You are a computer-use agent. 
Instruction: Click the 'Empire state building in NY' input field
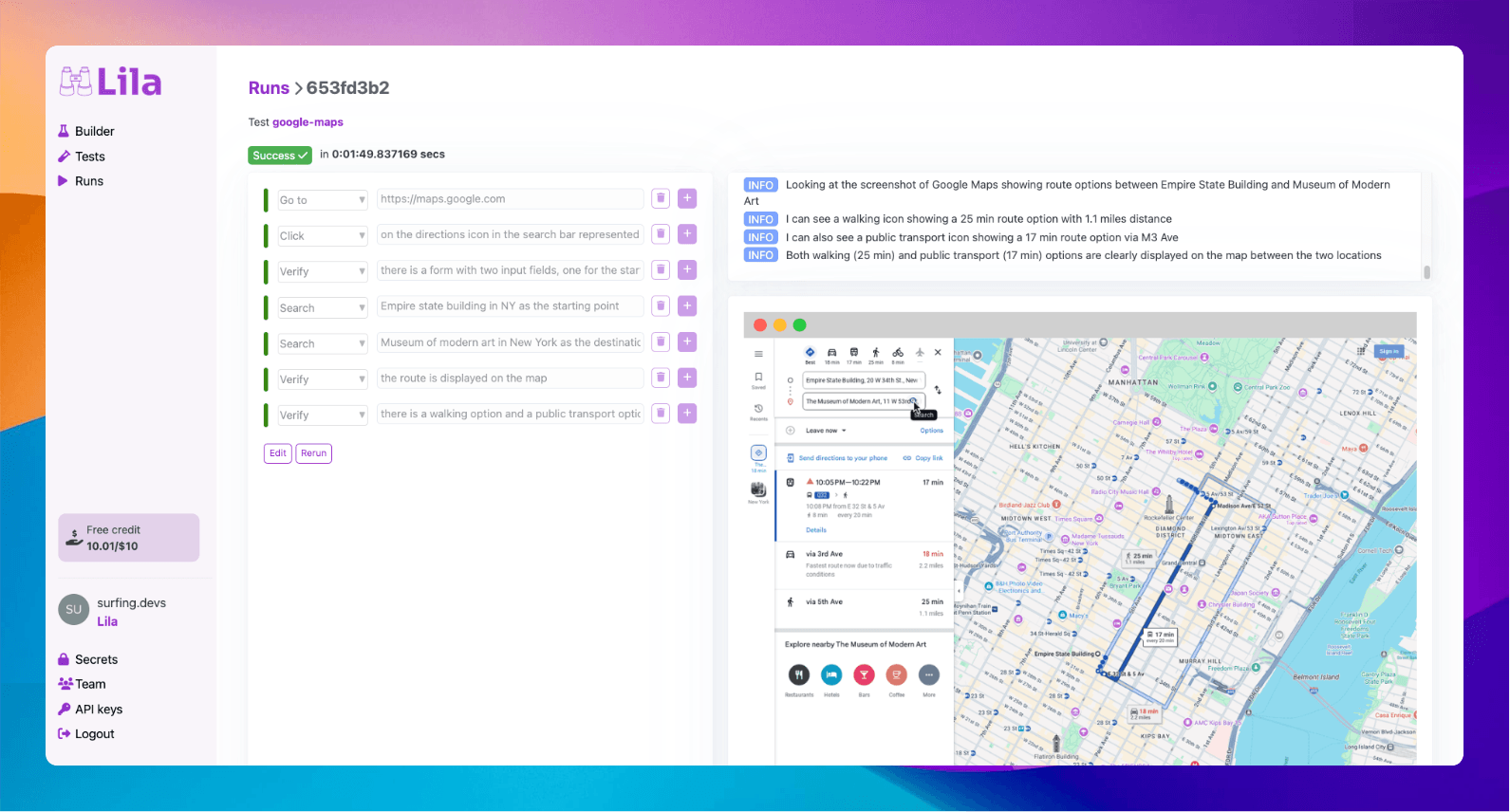[x=510, y=305]
